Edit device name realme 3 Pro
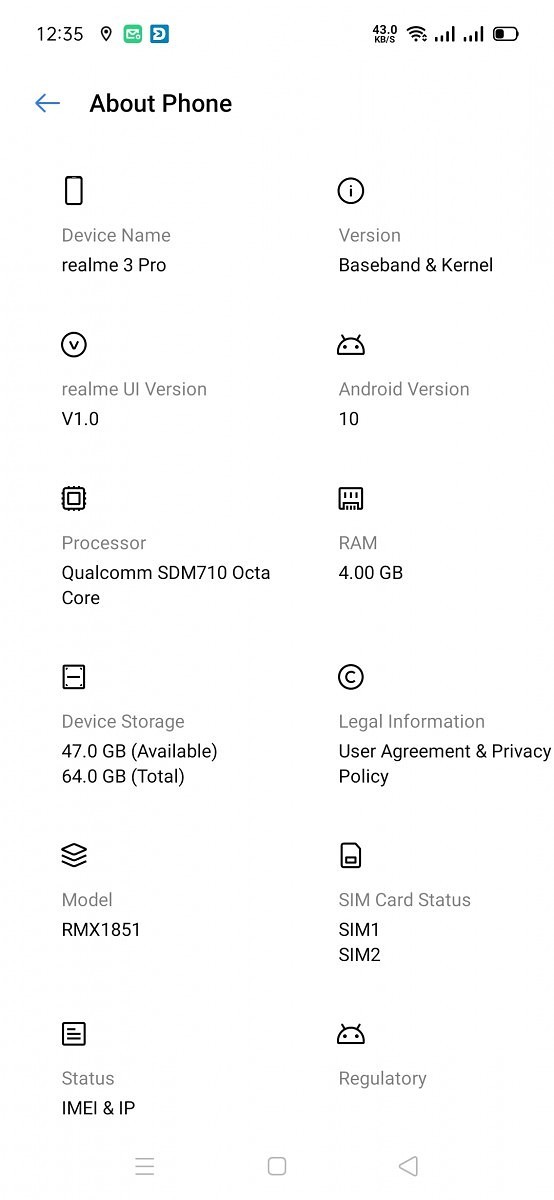554x1200 pixels. 114,265
